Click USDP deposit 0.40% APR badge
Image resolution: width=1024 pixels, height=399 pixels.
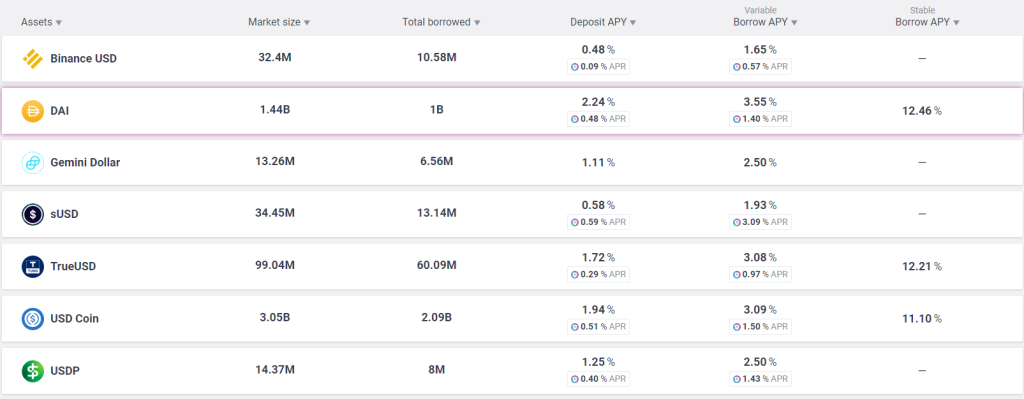coord(598,379)
